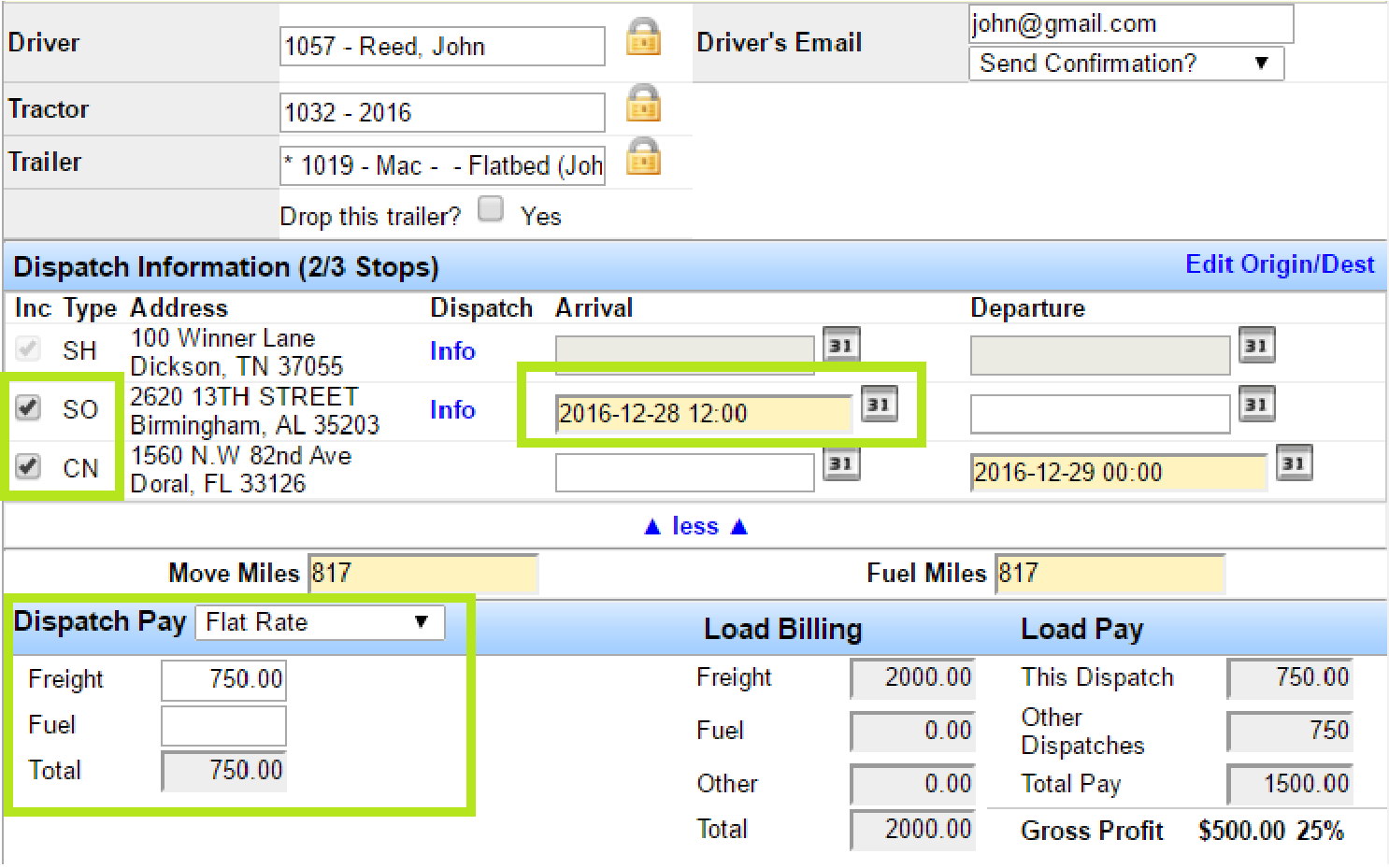The width and height of the screenshot is (1389, 868).
Task: Click the address 2620 13TH STREET
Action: [x=244, y=397]
